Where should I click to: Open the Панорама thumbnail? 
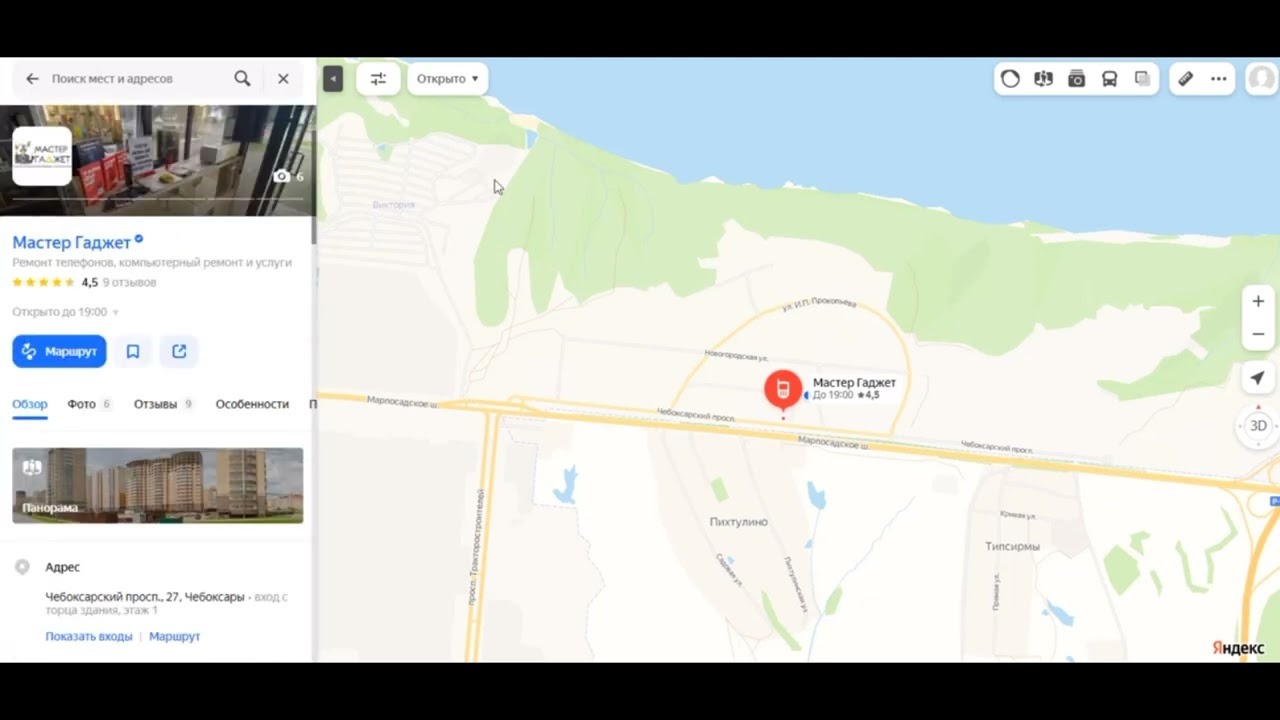pos(157,485)
